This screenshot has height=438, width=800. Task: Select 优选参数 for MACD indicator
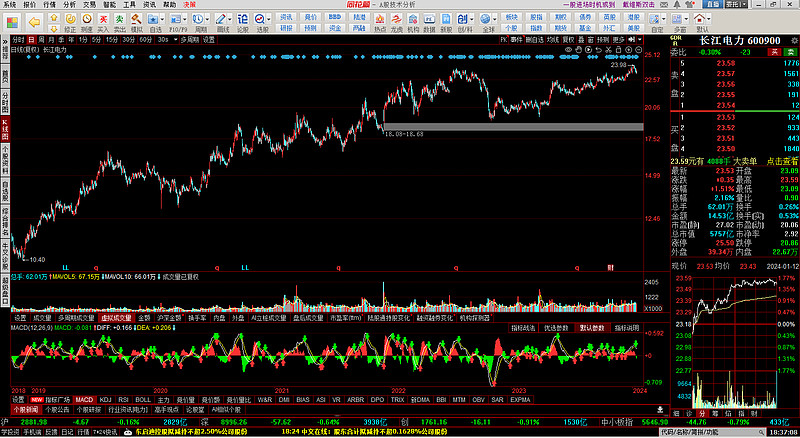[556, 328]
